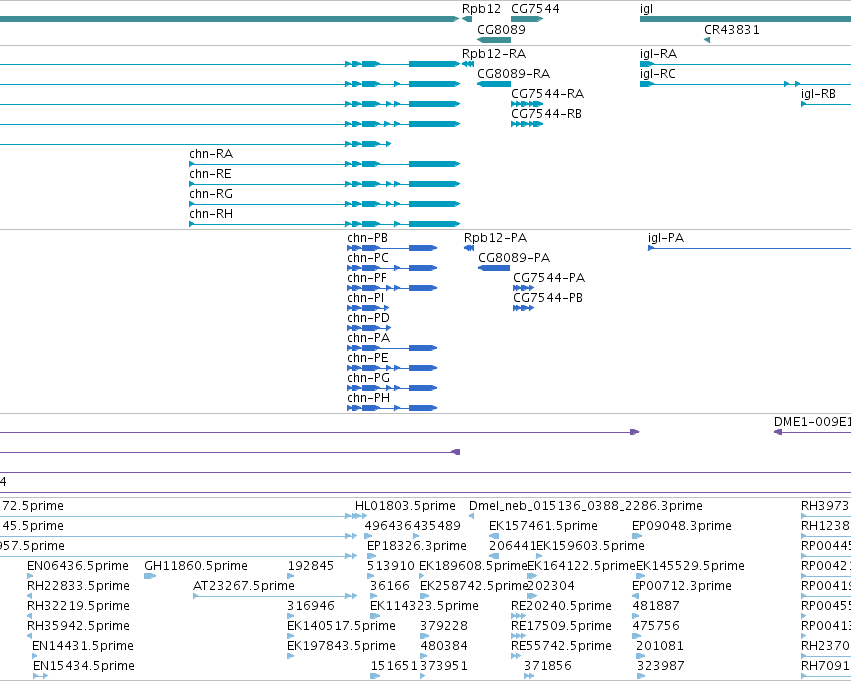Select the igl-PA protein label

(665, 238)
